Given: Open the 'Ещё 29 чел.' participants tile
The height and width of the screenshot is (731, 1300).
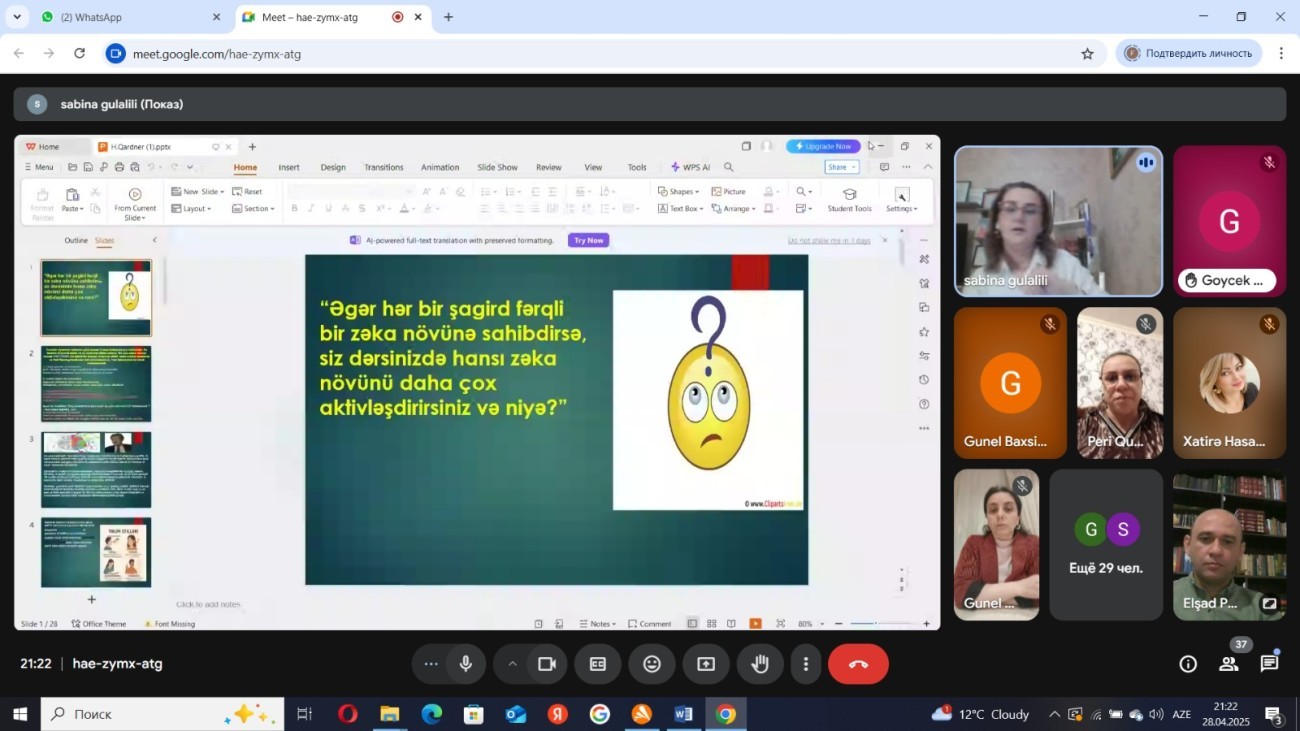Looking at the screenshot, I should click(1106, 545).
